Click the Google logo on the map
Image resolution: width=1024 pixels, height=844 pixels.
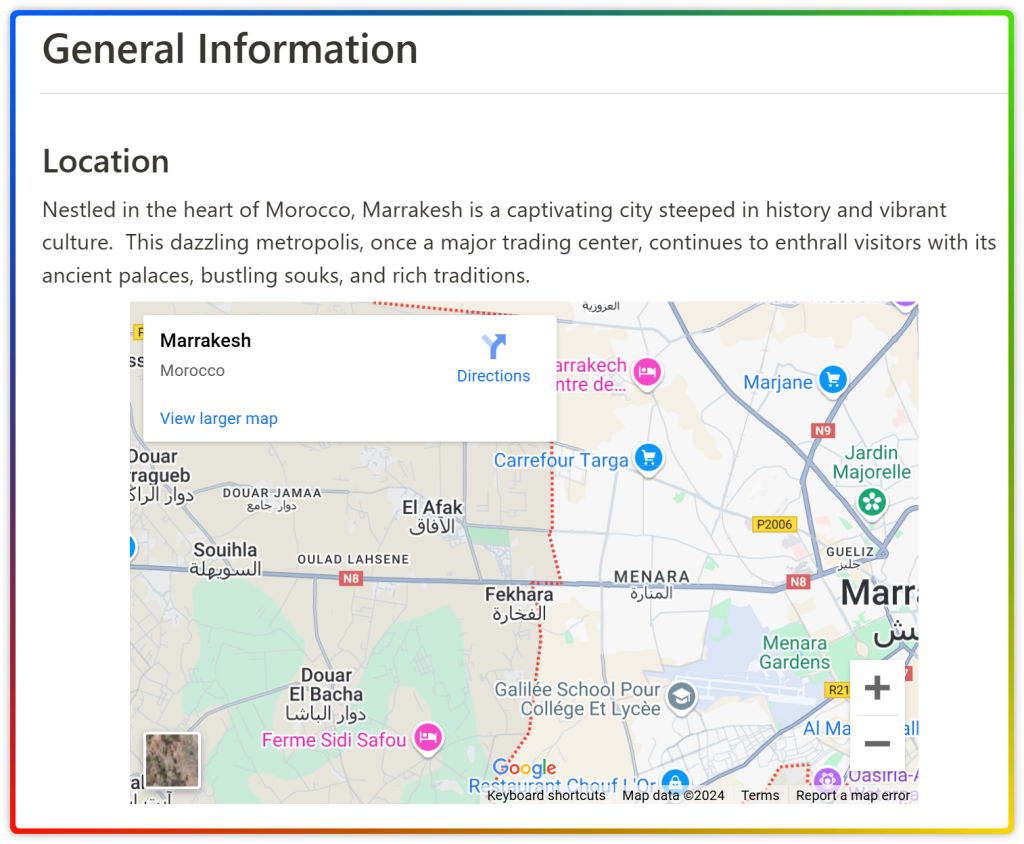[524, 768]
